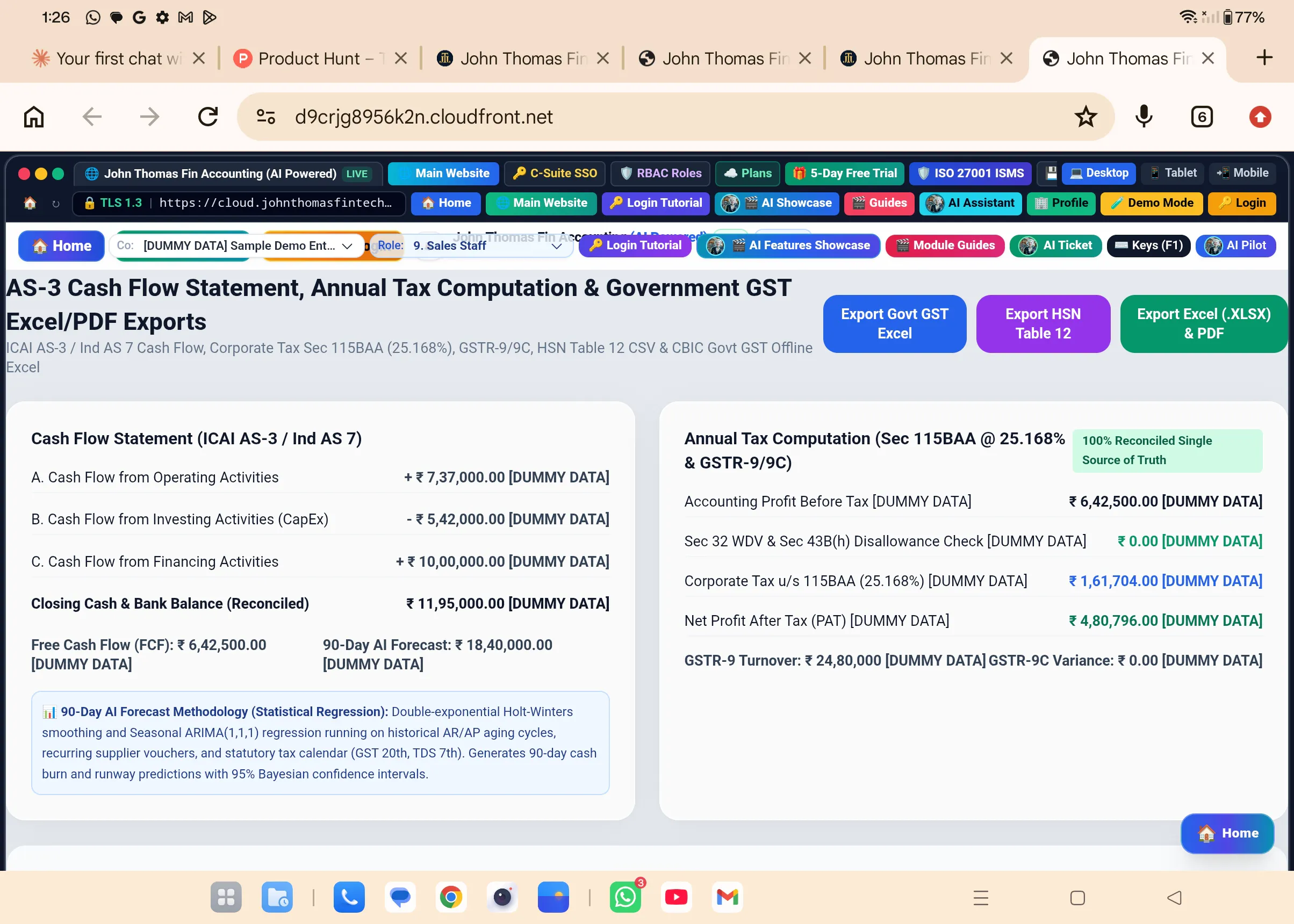Click the floating Home button at bottom right
The height and width of the screenshot is (924, 1294).
click(x=1227, y=833)
